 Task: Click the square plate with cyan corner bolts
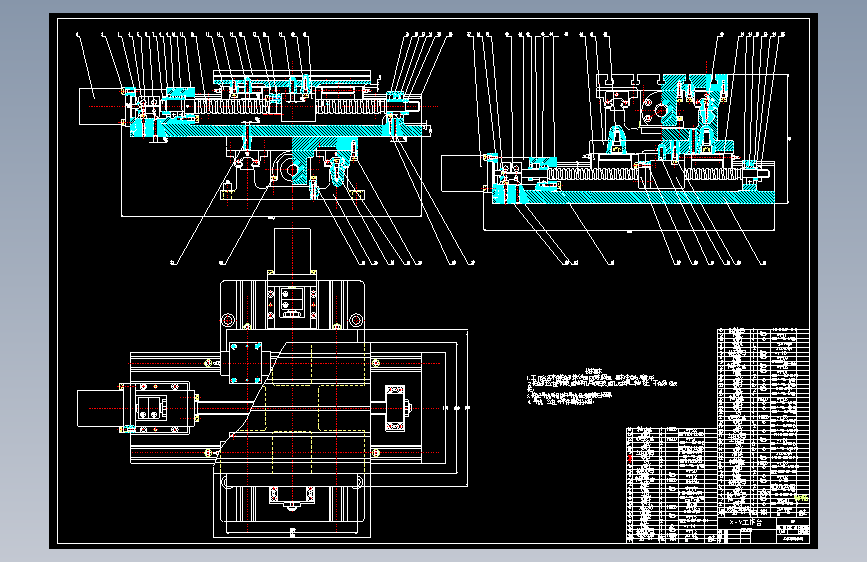tap(246, 363)
